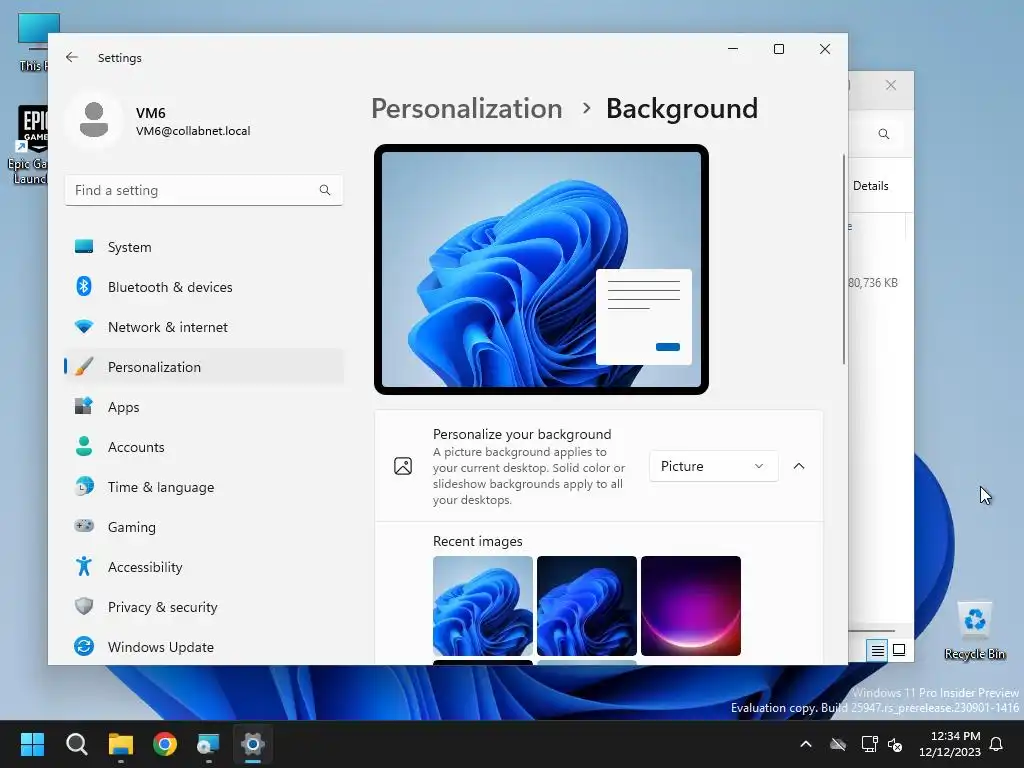This screenshot has width=1024, height=768.
Task: Click the search magnifier in Find a setting
Action: [x=325, y=190]
